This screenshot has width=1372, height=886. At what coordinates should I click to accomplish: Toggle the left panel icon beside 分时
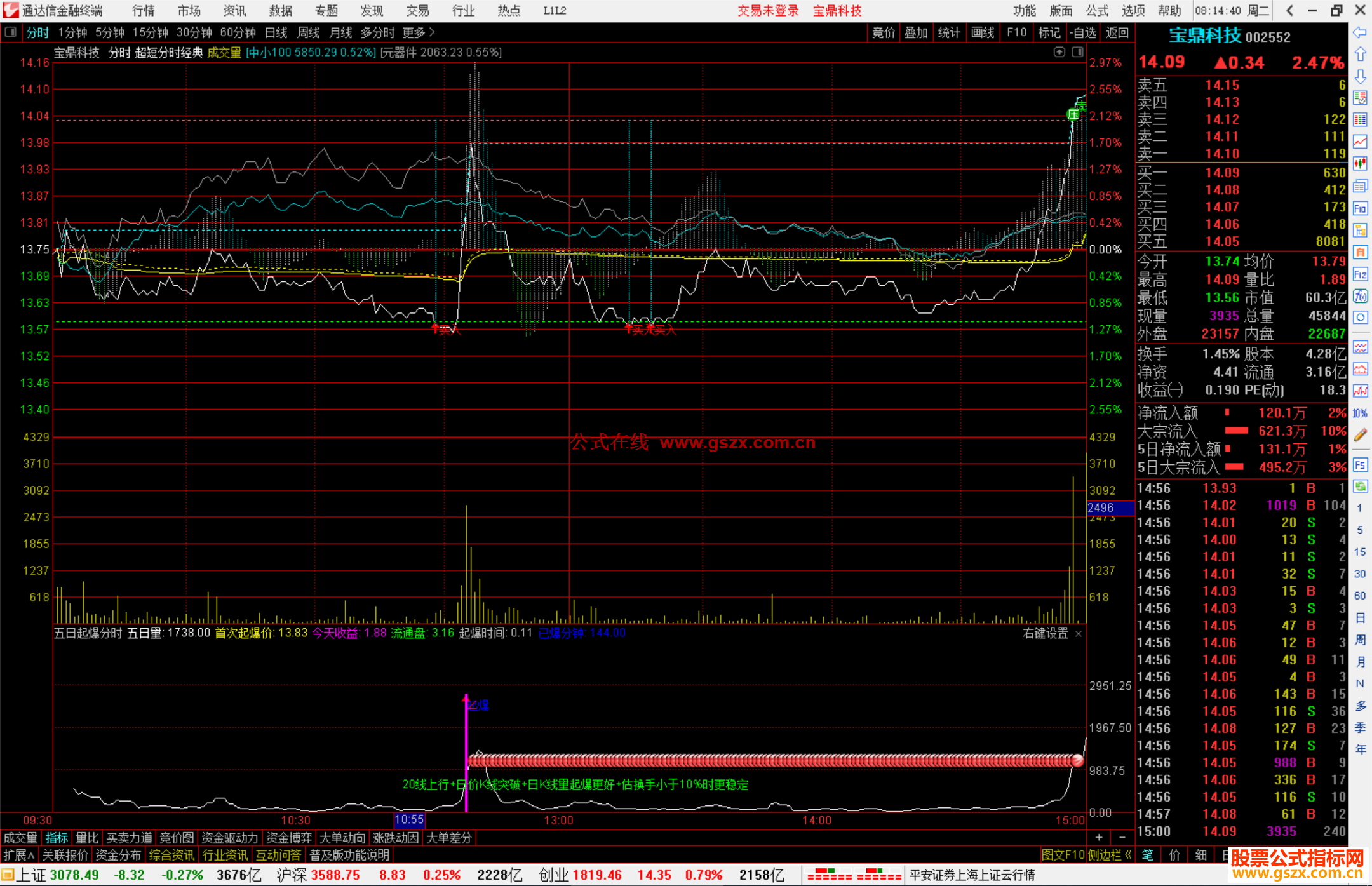coord(11,32)
